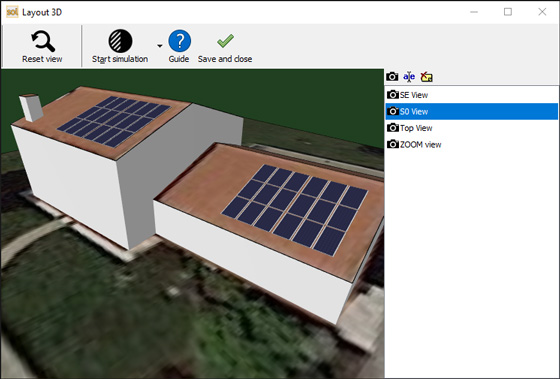Maximize the Layout 3D window
This screenshot has height=379, width=560.
pos(508,12)
